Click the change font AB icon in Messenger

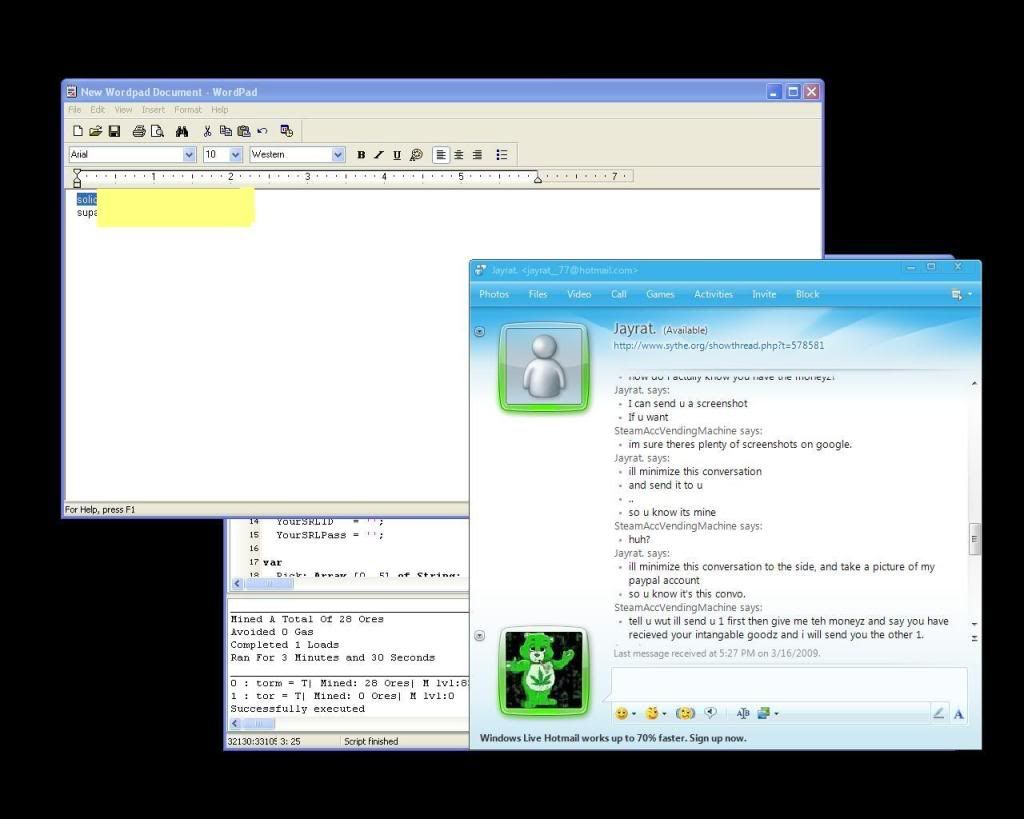[743, 713]
